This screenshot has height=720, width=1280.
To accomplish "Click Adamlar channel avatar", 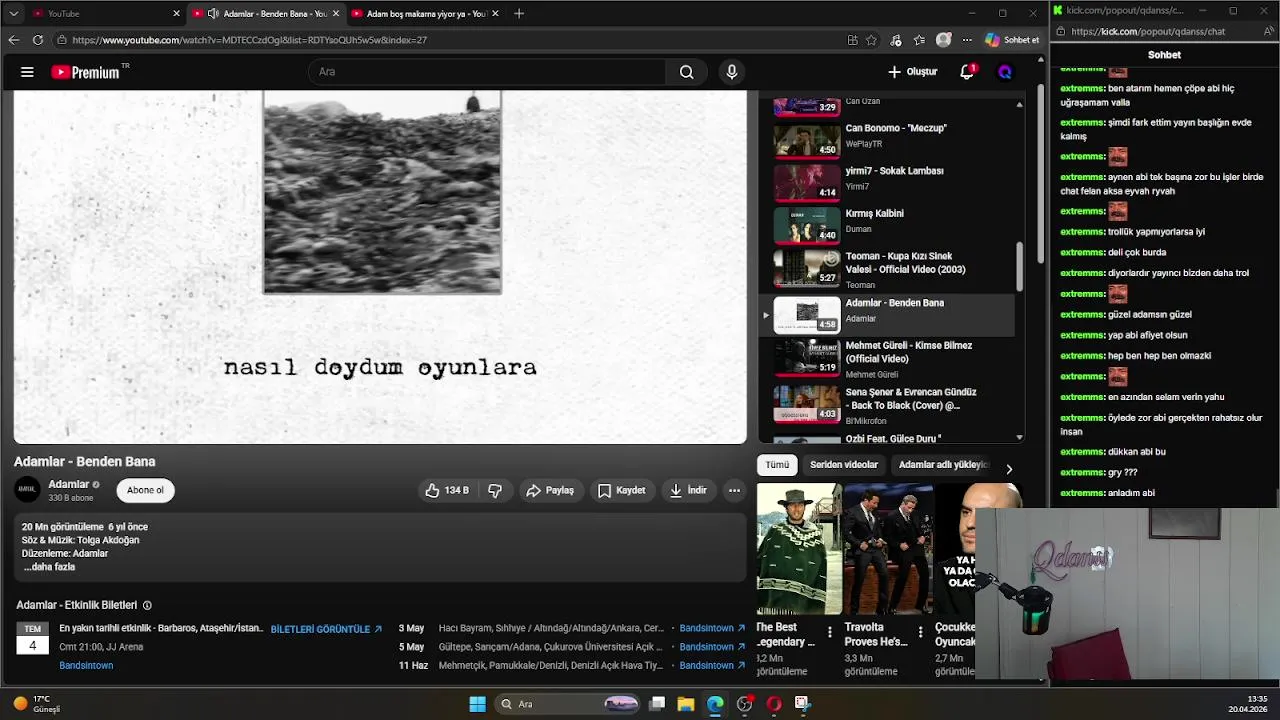I will tap(27, 490).
